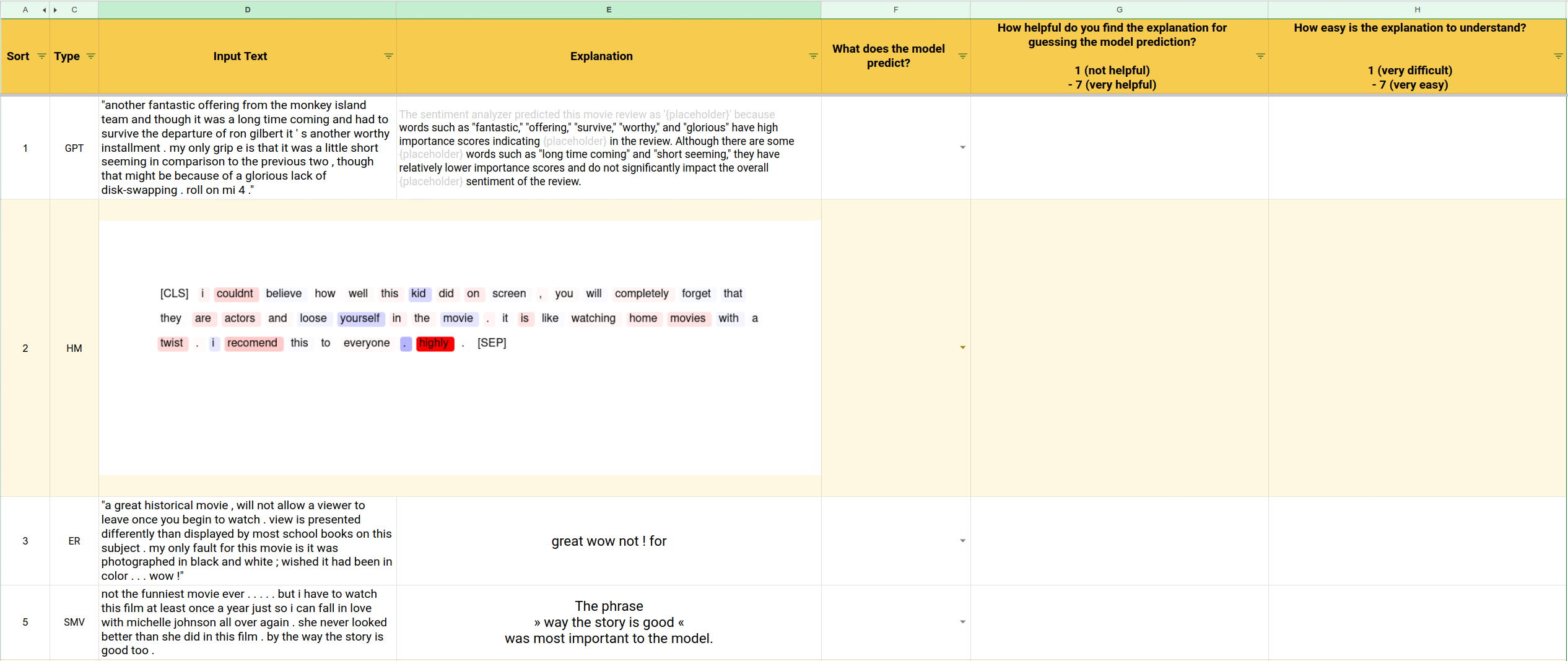Open filter for the helpfulness rating column

pos(1260,56)
